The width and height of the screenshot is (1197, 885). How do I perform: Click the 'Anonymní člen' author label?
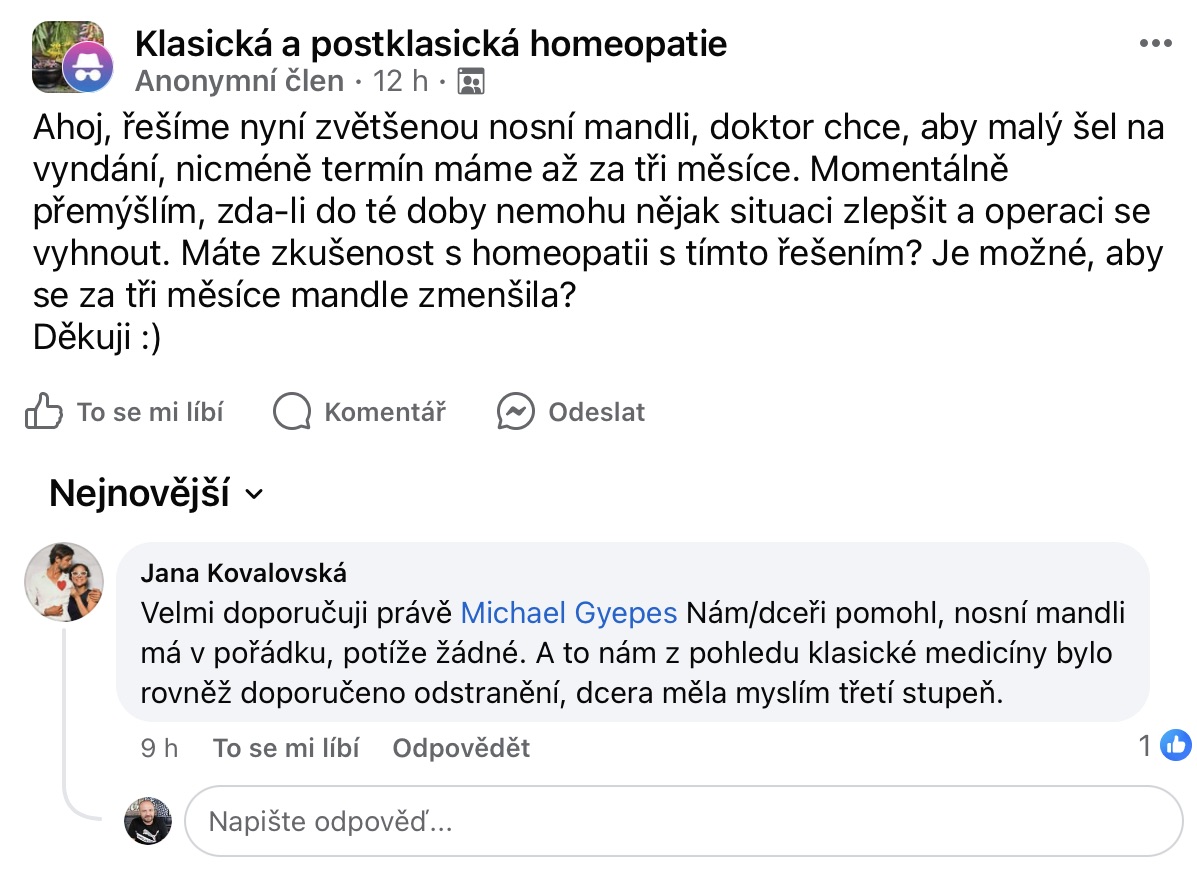[x=239, y=81]
